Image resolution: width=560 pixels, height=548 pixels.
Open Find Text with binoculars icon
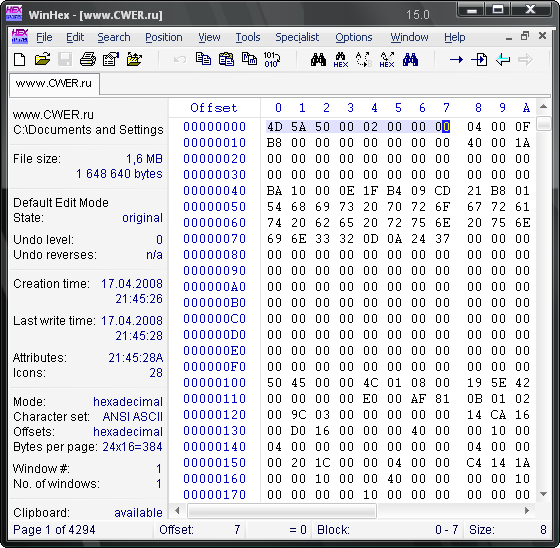pyautogui.click(x=318, y=59)
